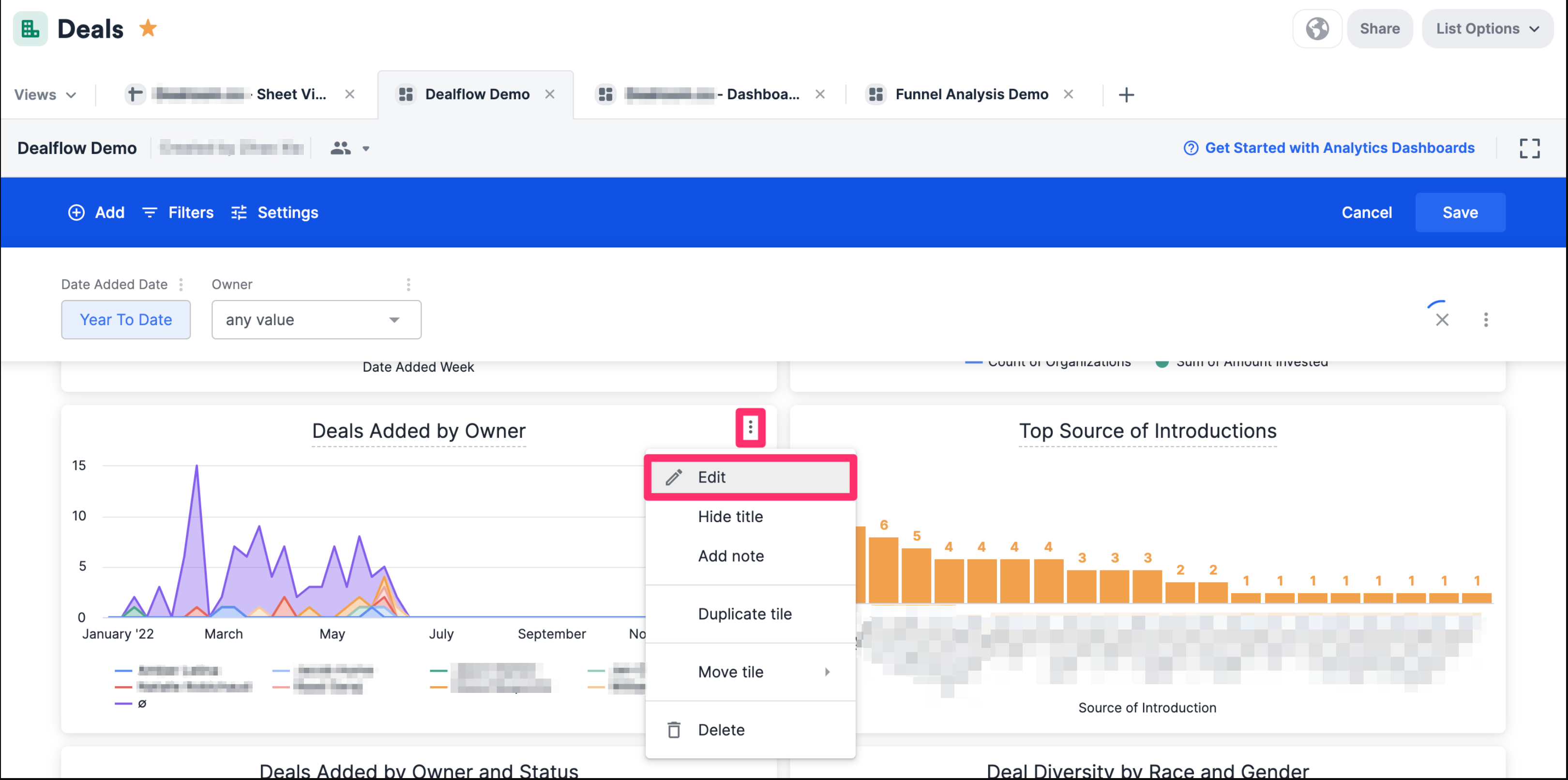This screenshot has width=1568, height=780.
Task: Click the Deals page title
Action: coord(90,29)
